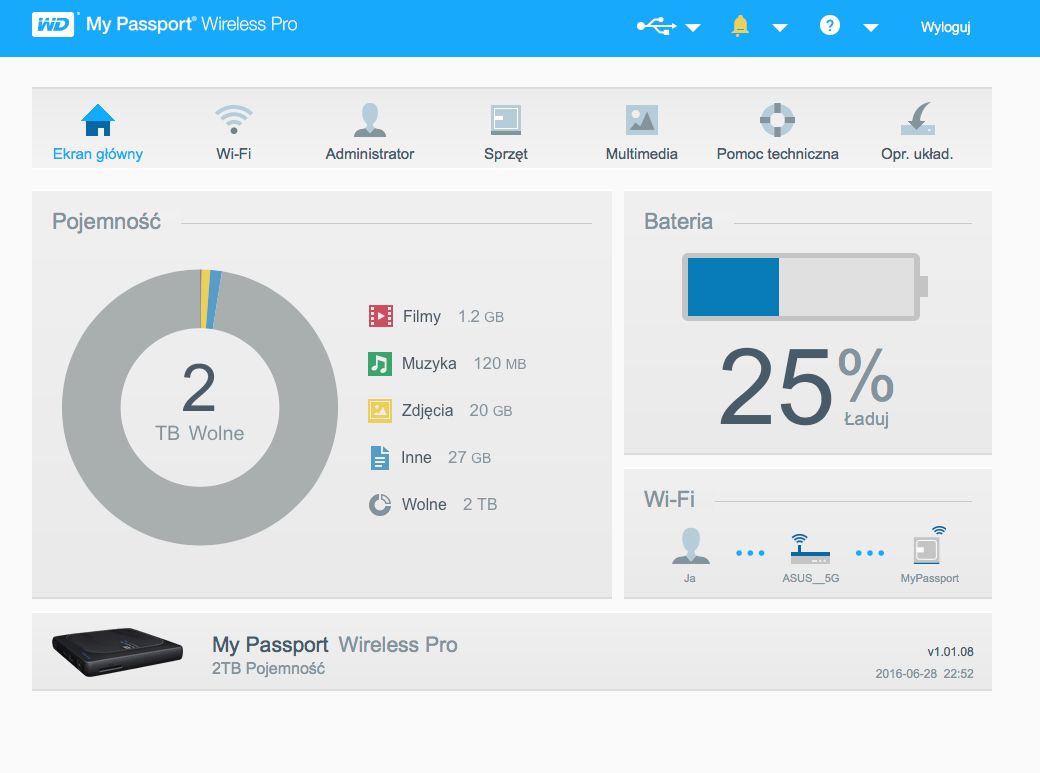Log out using Wyloguj link

click(x=945, y=27)
